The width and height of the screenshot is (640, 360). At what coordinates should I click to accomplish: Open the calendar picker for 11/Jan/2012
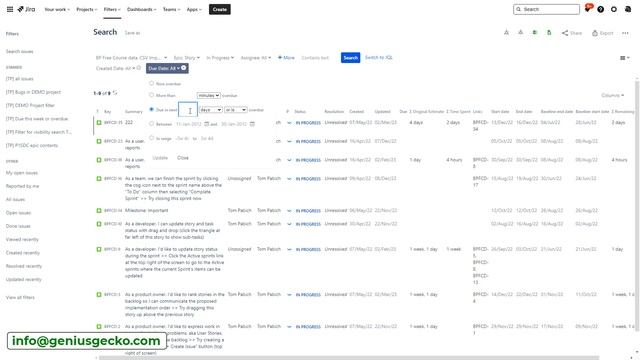point(207,124)
